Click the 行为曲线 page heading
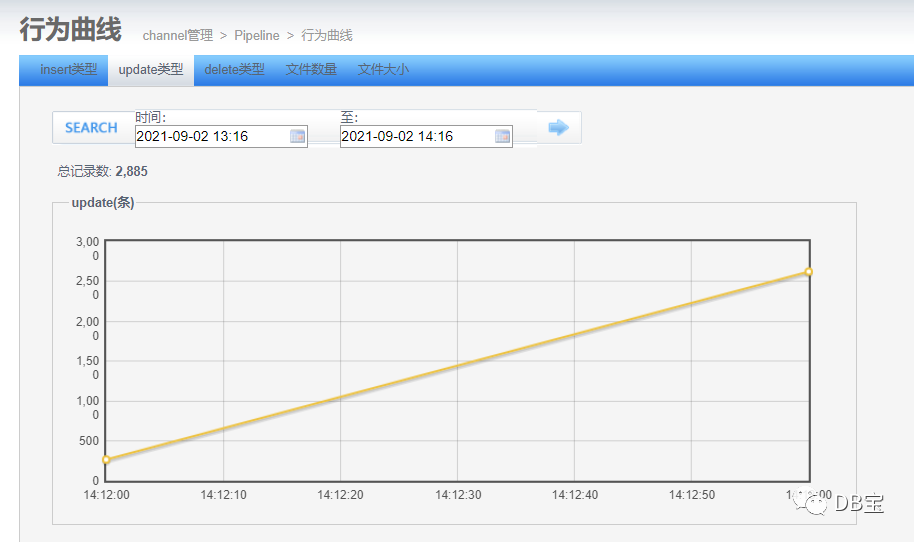Image resolution: width=914 pixels, height=542 pixels. click(71, 29)
